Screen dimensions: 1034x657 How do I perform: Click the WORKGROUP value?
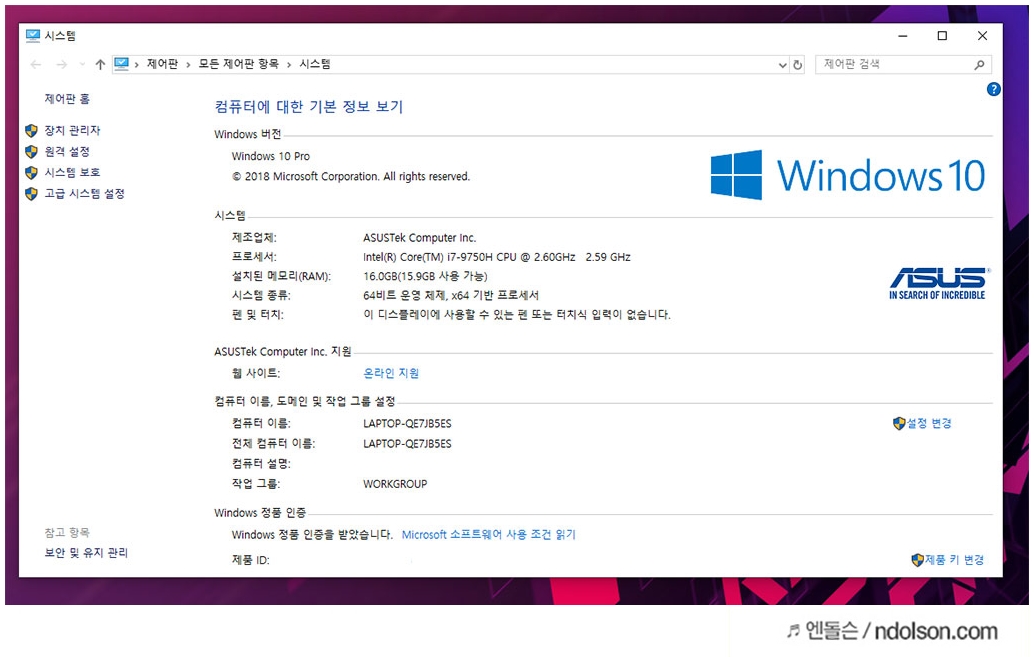395,484
